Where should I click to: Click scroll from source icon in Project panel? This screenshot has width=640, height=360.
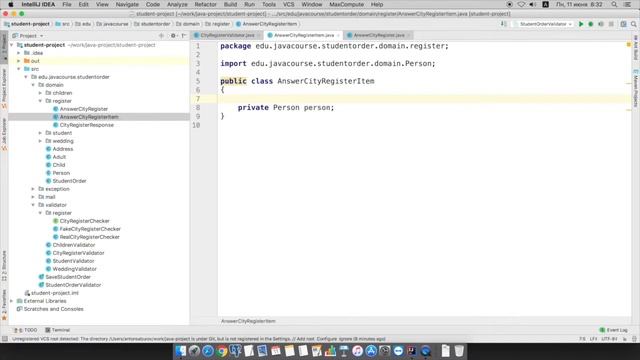[x=161, y=36]
